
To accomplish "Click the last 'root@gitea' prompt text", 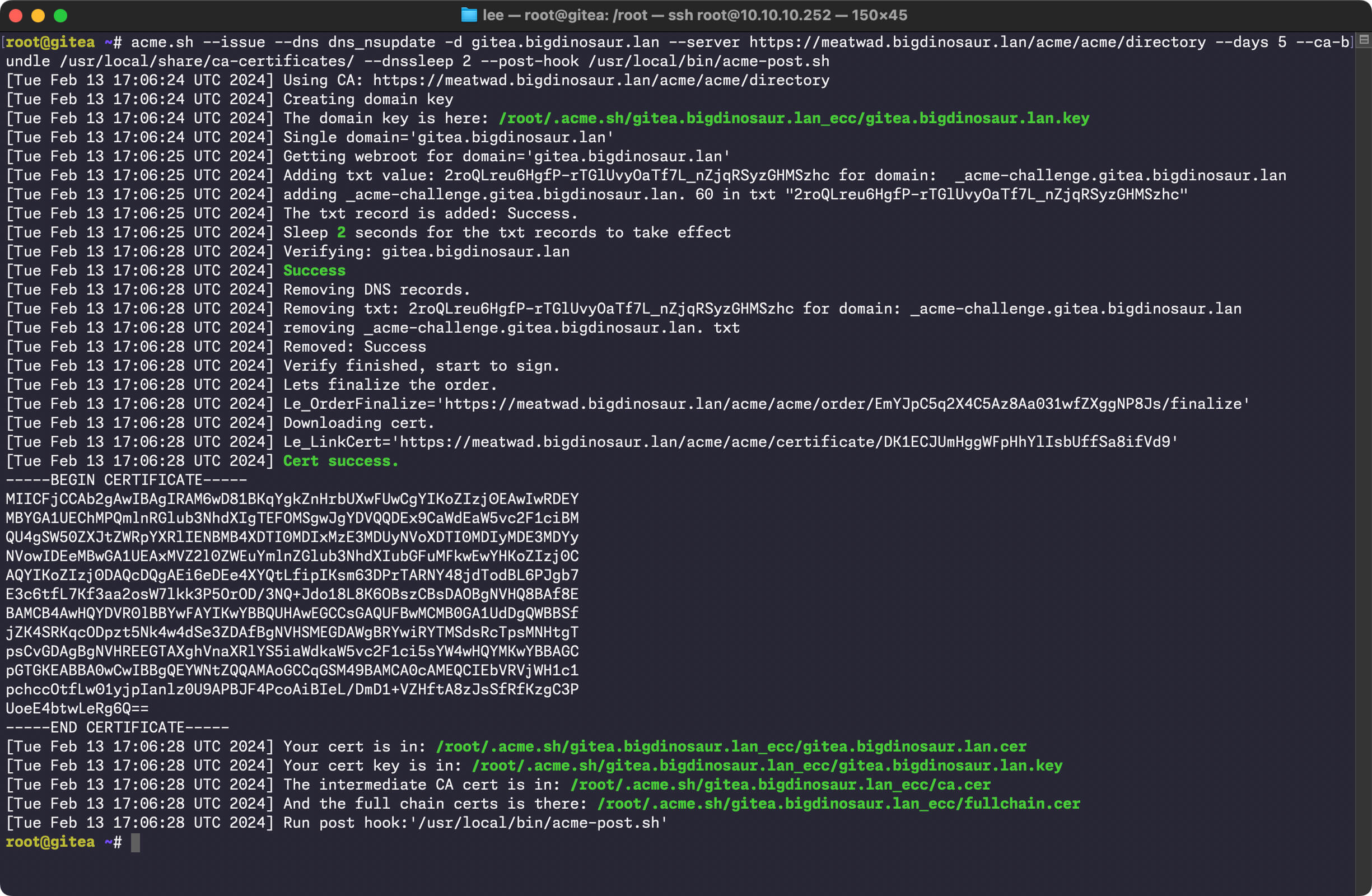I will (x=50, y=842).
